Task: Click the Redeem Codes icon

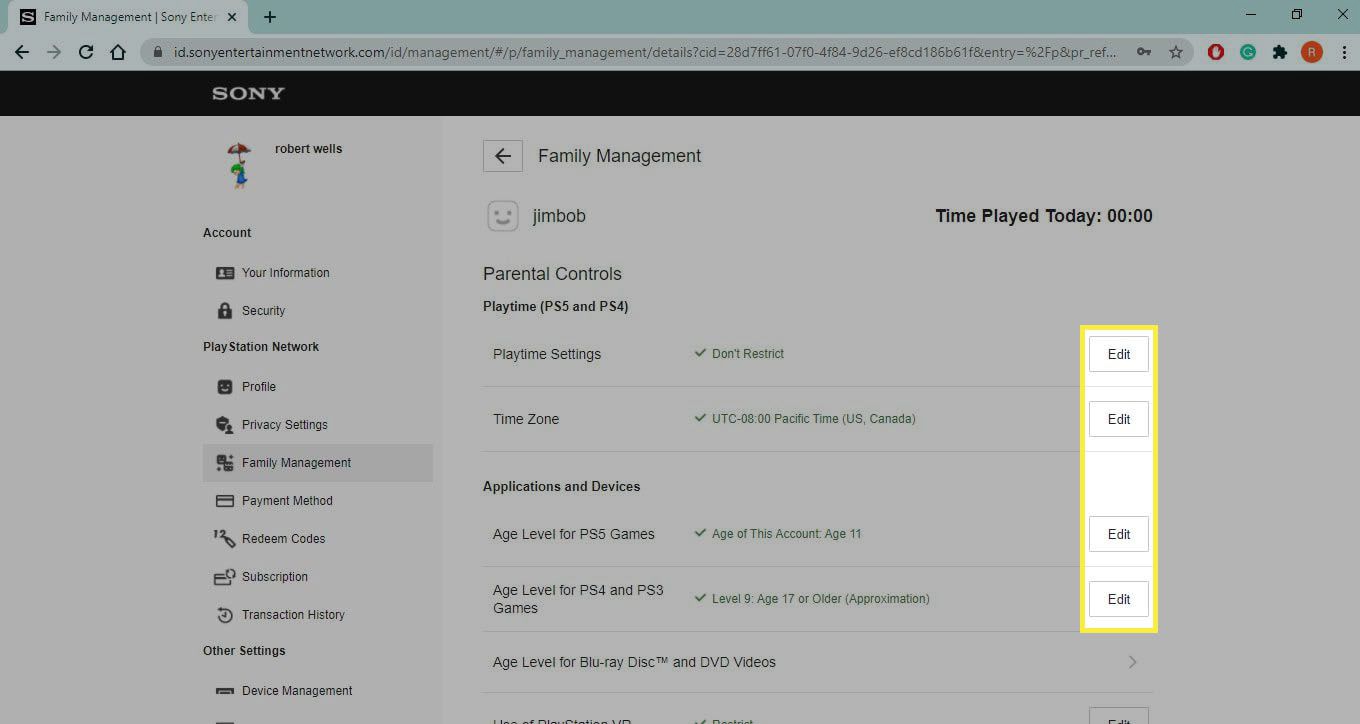Action: [x=225, y=539]
